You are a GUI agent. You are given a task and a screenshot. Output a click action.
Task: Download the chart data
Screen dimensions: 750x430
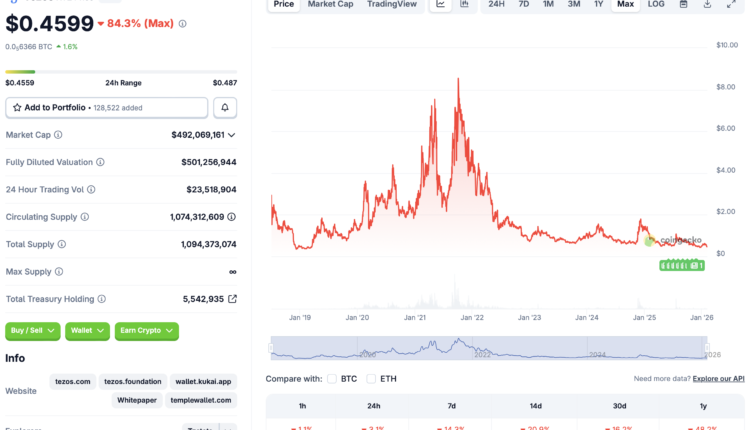point(707,5)
